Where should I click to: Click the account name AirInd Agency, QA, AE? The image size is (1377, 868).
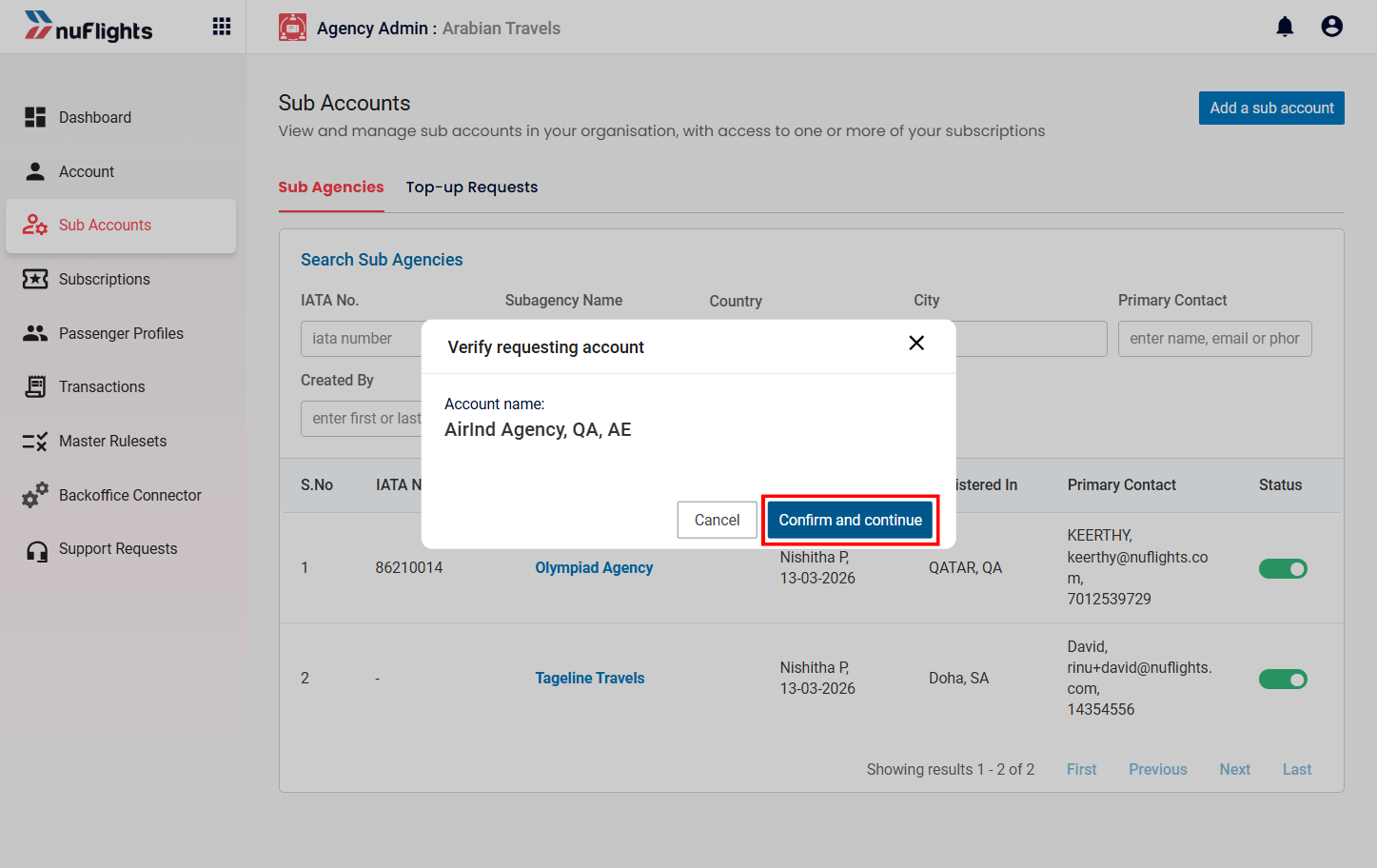tap(538, 429)
